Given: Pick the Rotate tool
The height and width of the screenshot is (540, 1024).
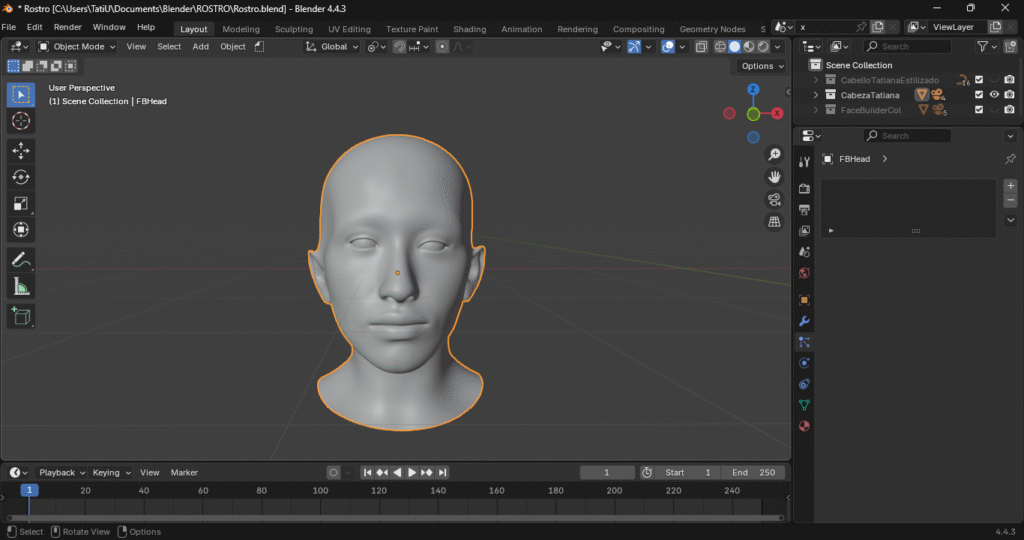Looking at the screenshot, I should click(21, 177).
